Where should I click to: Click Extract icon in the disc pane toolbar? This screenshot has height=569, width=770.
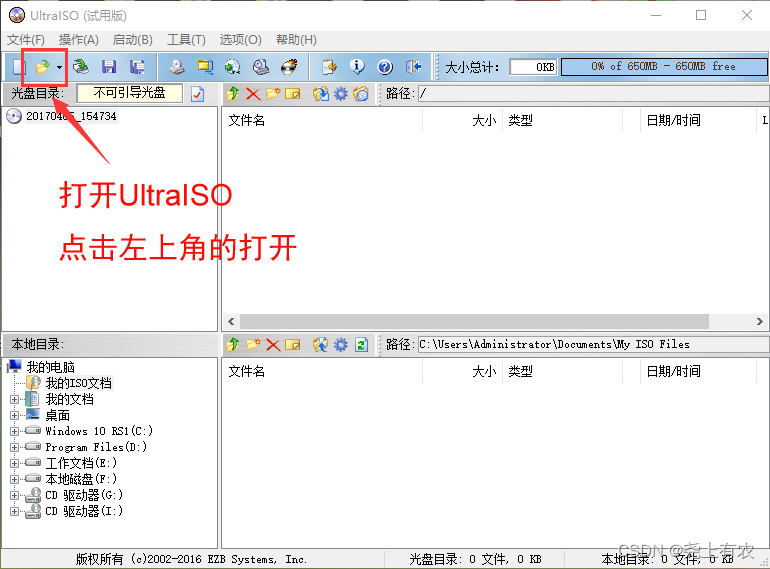[x=321, y=93]
